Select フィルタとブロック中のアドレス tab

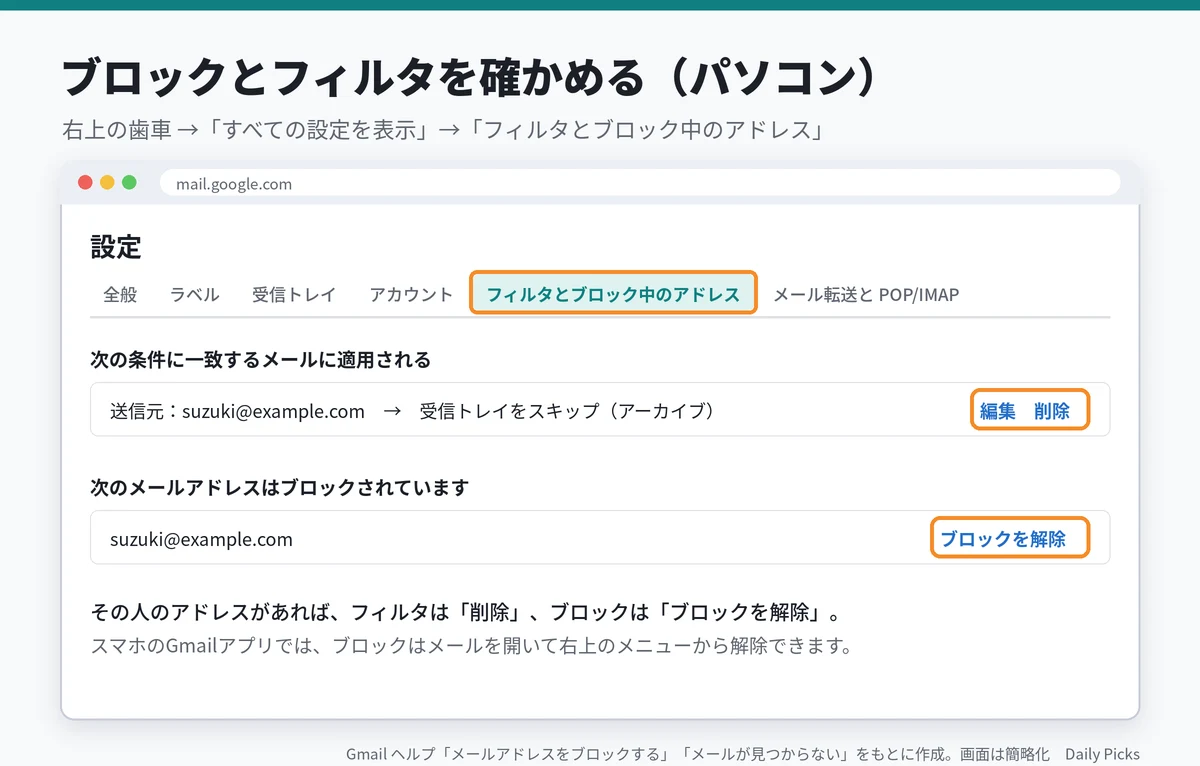point(613,295)
